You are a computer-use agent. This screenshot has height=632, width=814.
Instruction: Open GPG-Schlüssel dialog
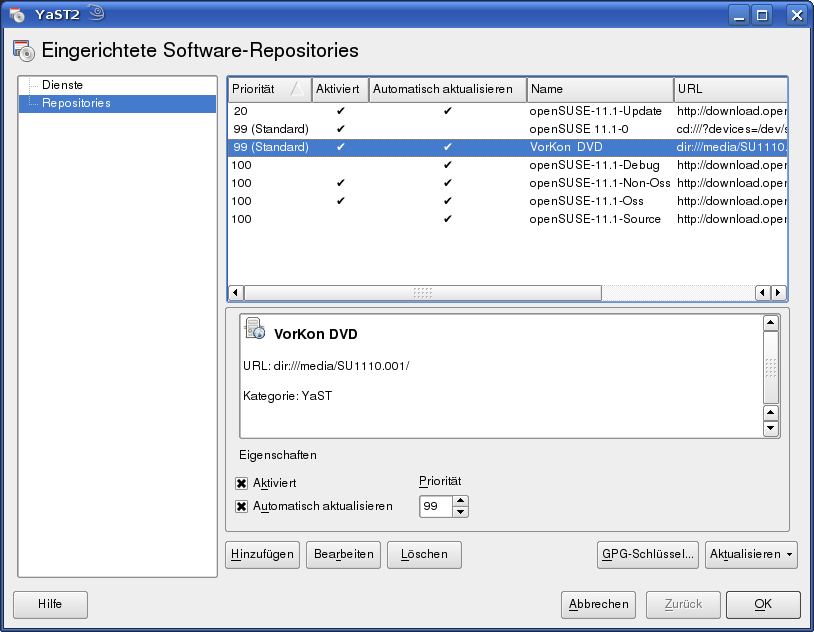[648, 555]
